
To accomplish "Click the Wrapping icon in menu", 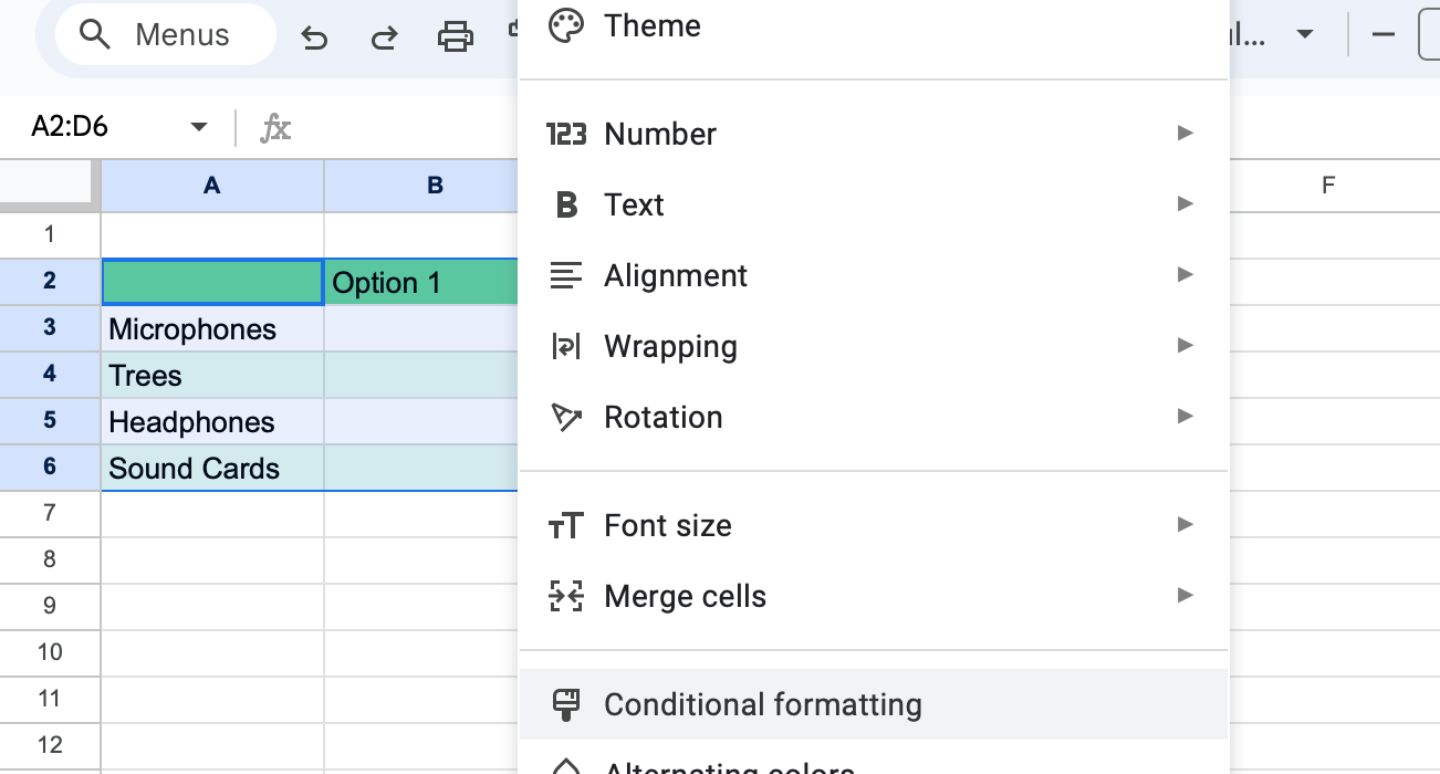I will click(x=566, y=346).
